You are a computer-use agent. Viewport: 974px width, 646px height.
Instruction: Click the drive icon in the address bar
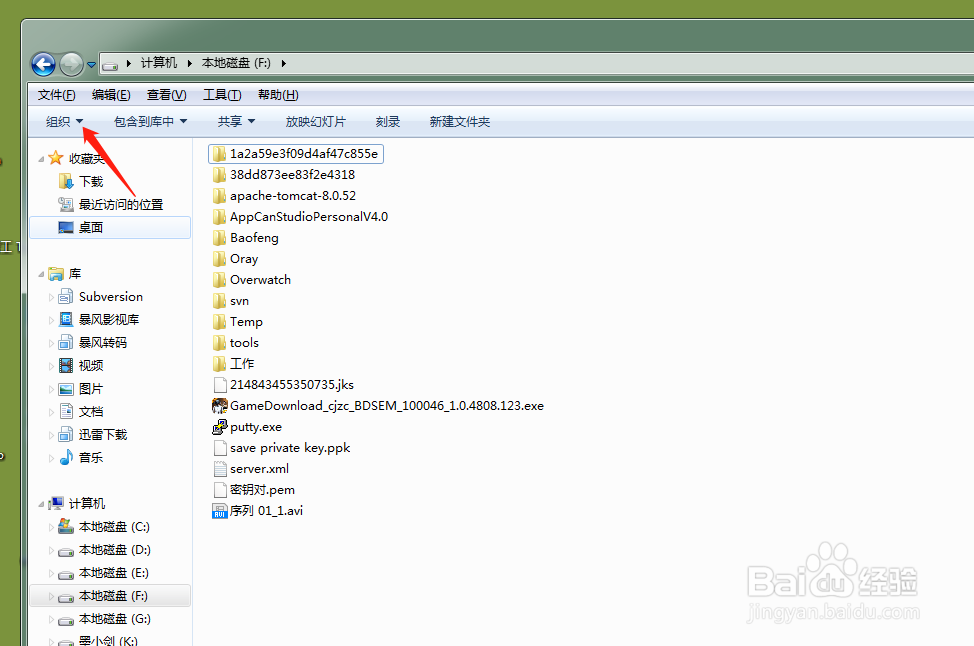(110, 64)
